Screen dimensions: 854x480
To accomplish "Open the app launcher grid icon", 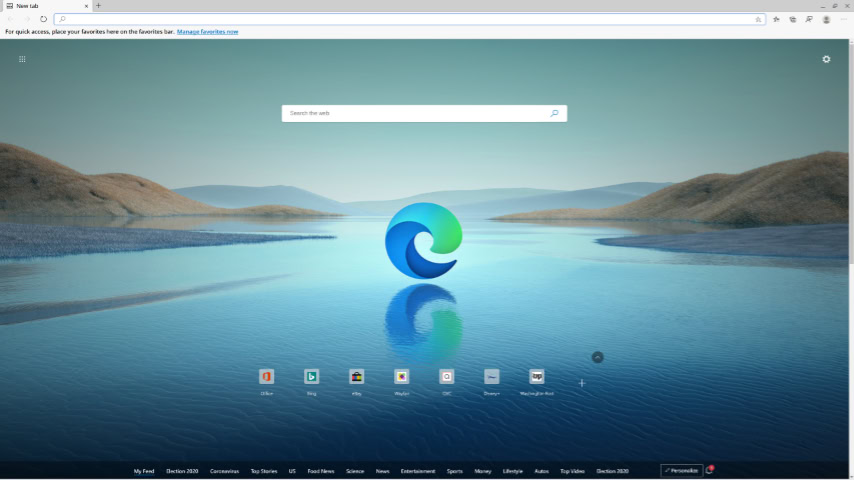I will pos(22,59).
